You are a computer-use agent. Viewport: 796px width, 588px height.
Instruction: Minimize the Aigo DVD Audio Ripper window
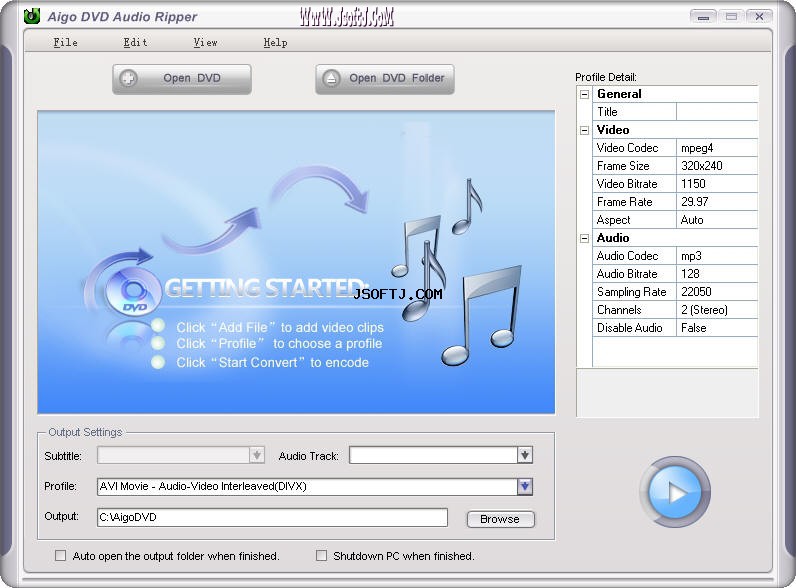(703, 17)
